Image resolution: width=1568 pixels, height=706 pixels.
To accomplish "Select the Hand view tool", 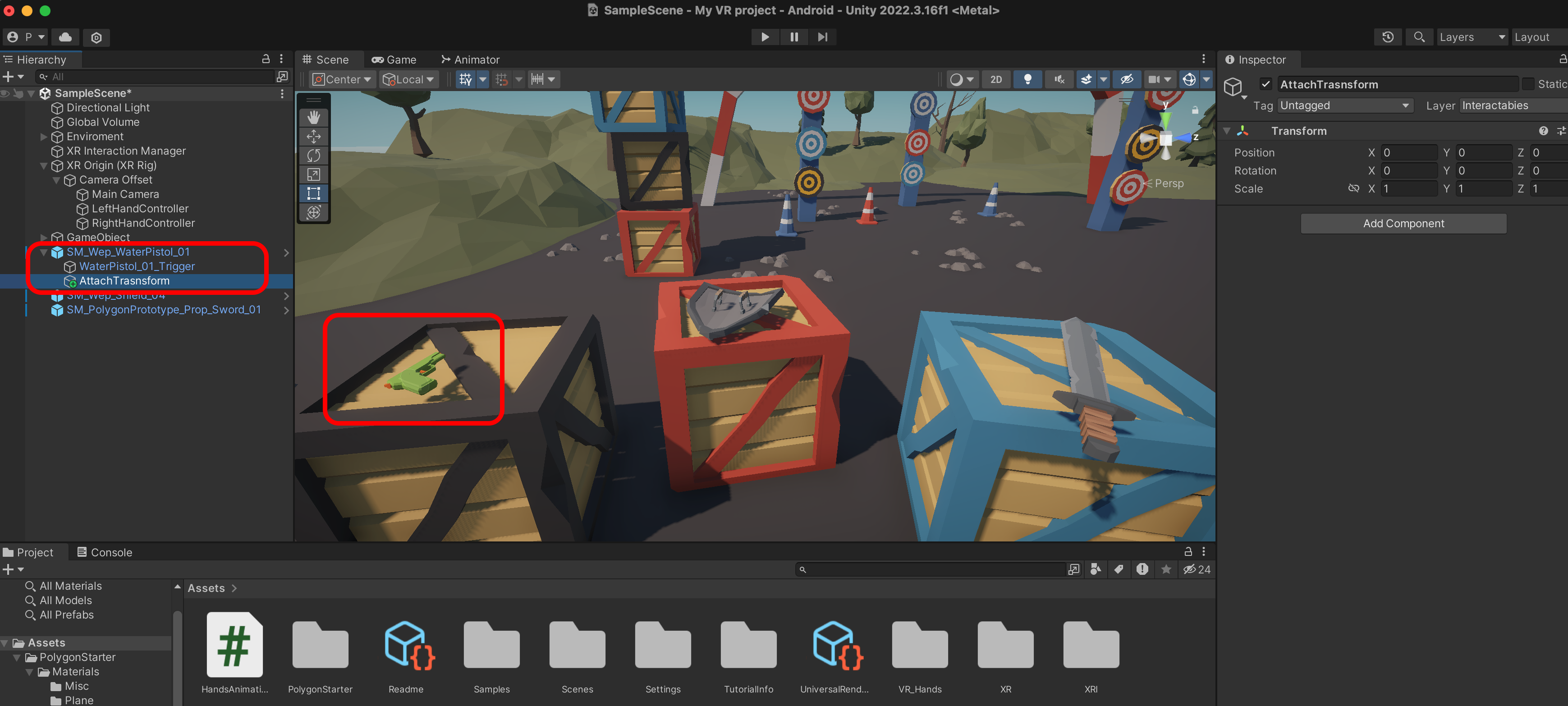I will [x=313, y=117].
